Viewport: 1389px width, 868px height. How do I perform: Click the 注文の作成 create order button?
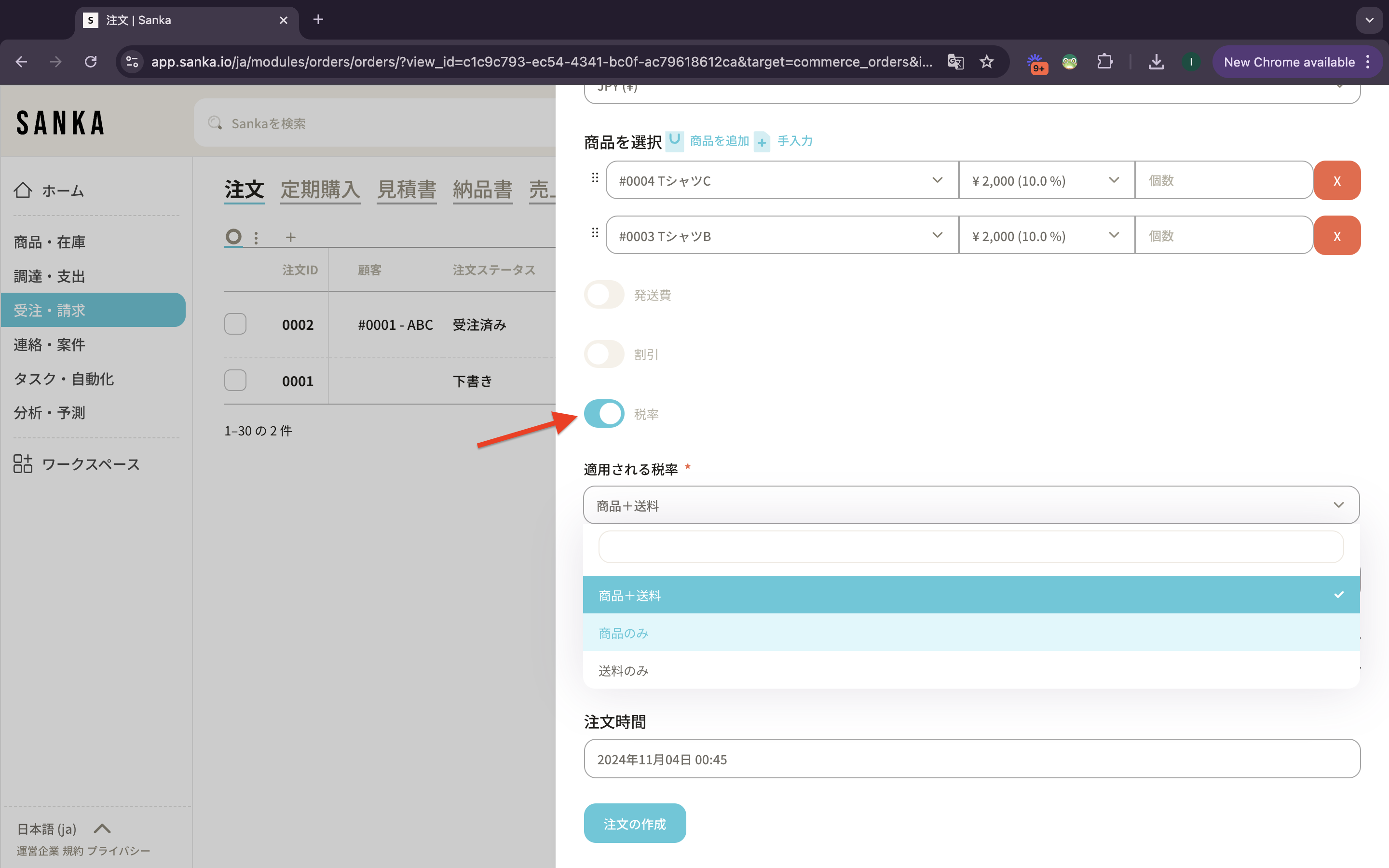pyautogui.click(x=635, y=823)
